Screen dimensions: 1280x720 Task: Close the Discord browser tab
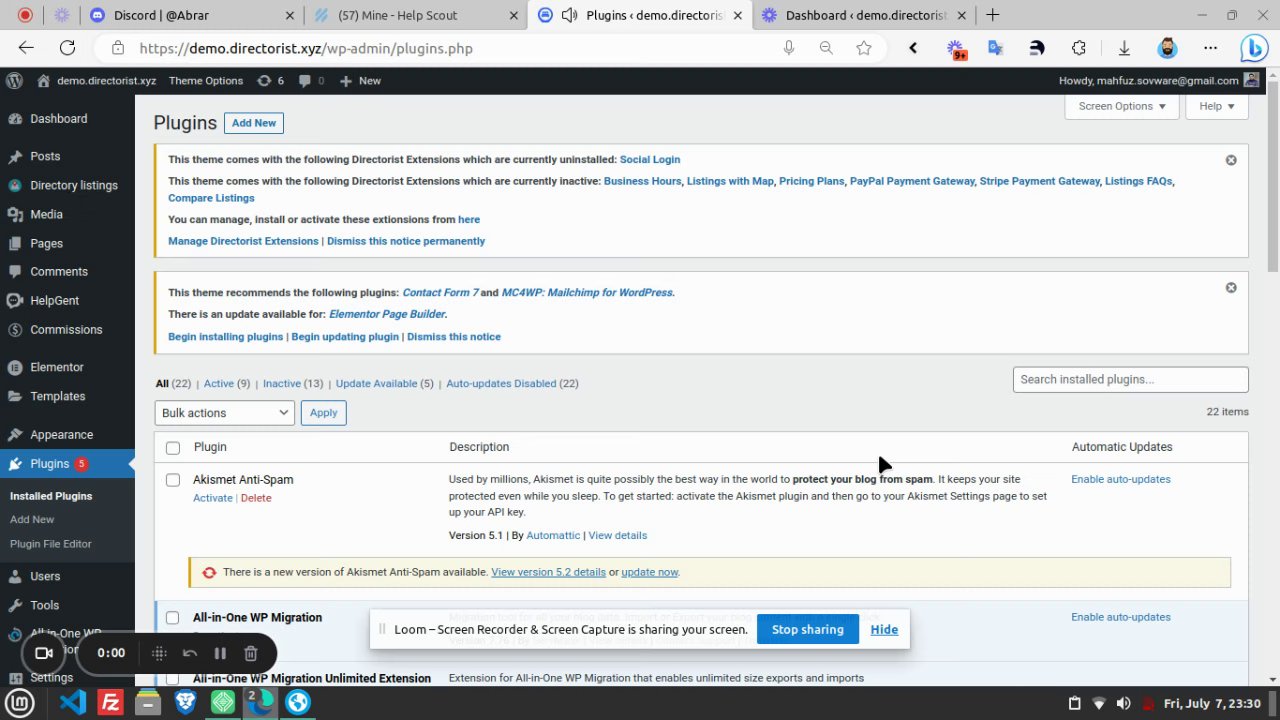(x=290, y=15)
